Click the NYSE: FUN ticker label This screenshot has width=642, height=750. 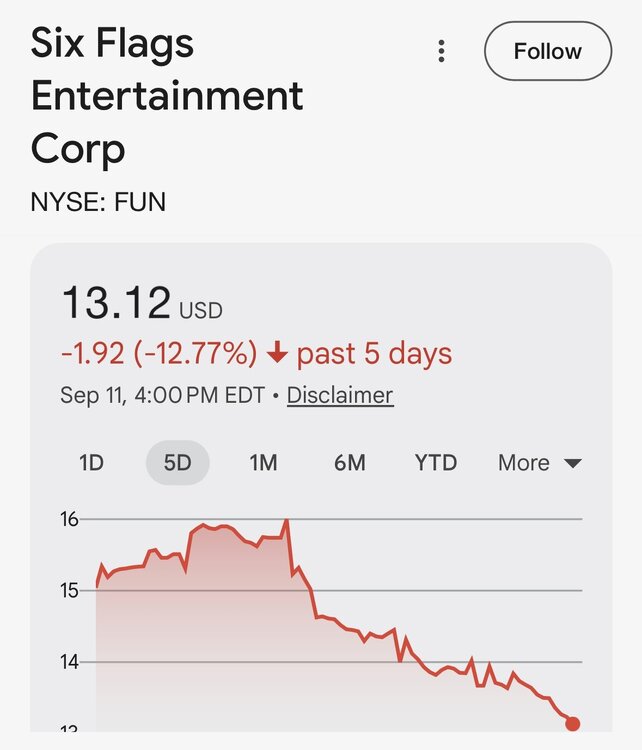[x=98, y=202]
